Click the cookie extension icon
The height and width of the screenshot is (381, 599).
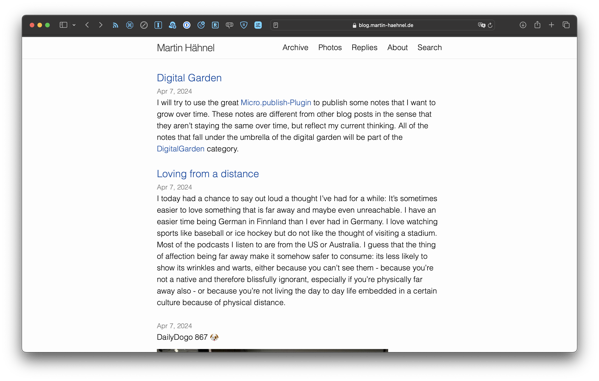coord(201,25)
